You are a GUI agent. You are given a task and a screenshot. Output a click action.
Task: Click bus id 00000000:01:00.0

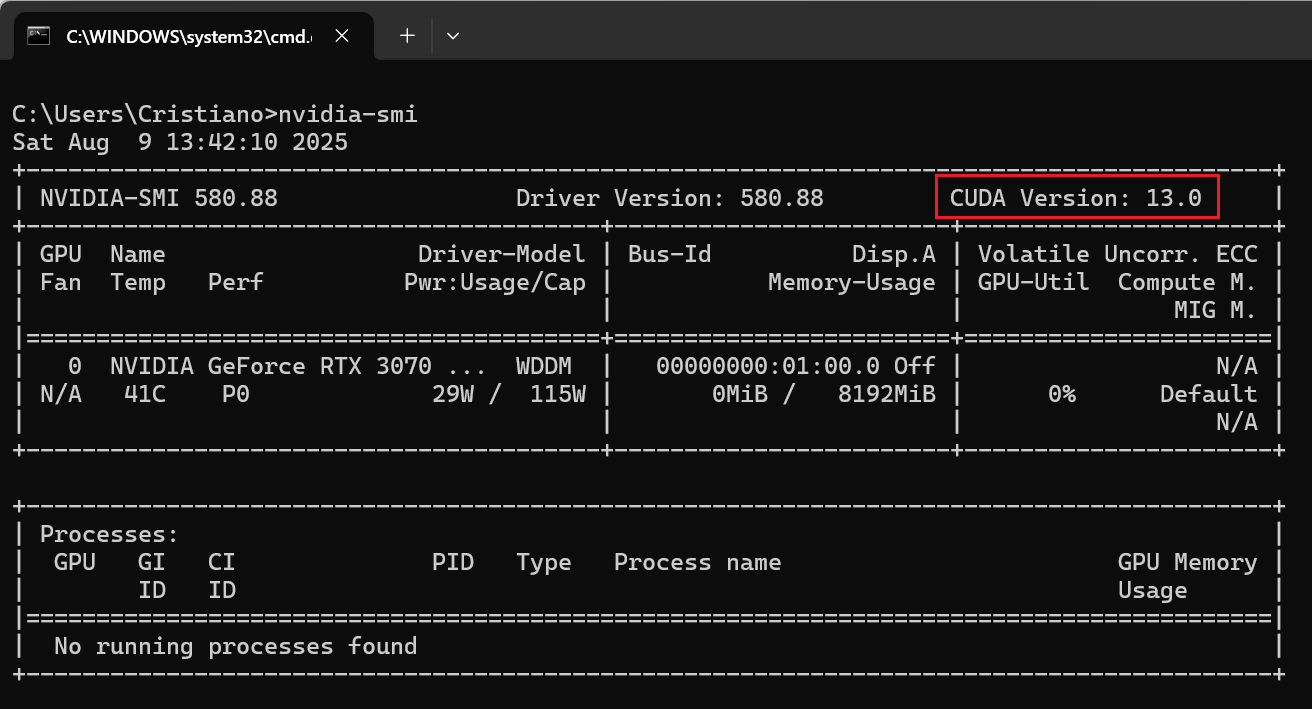[768, 366]
